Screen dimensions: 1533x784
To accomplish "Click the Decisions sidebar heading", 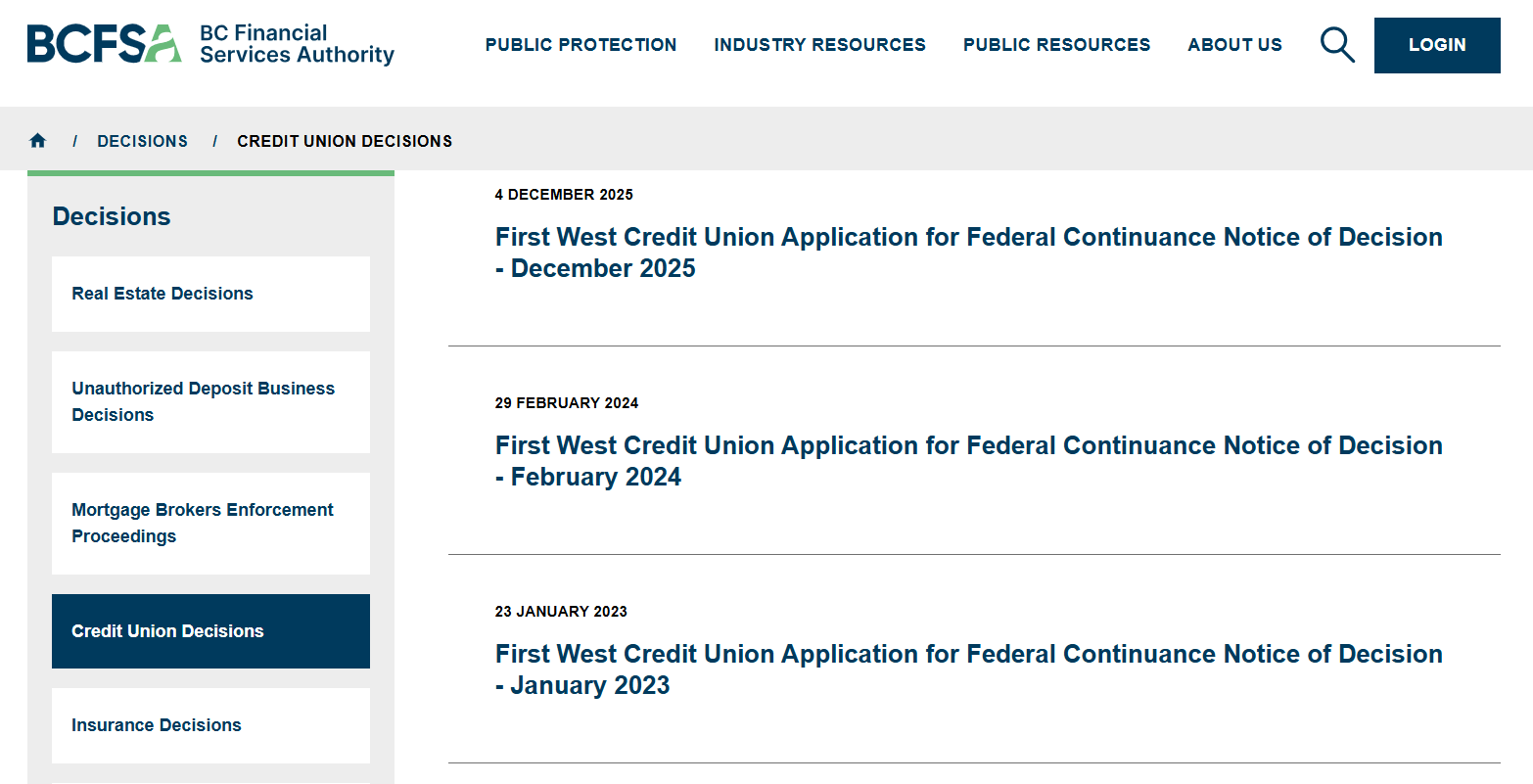I will (112, 216).
